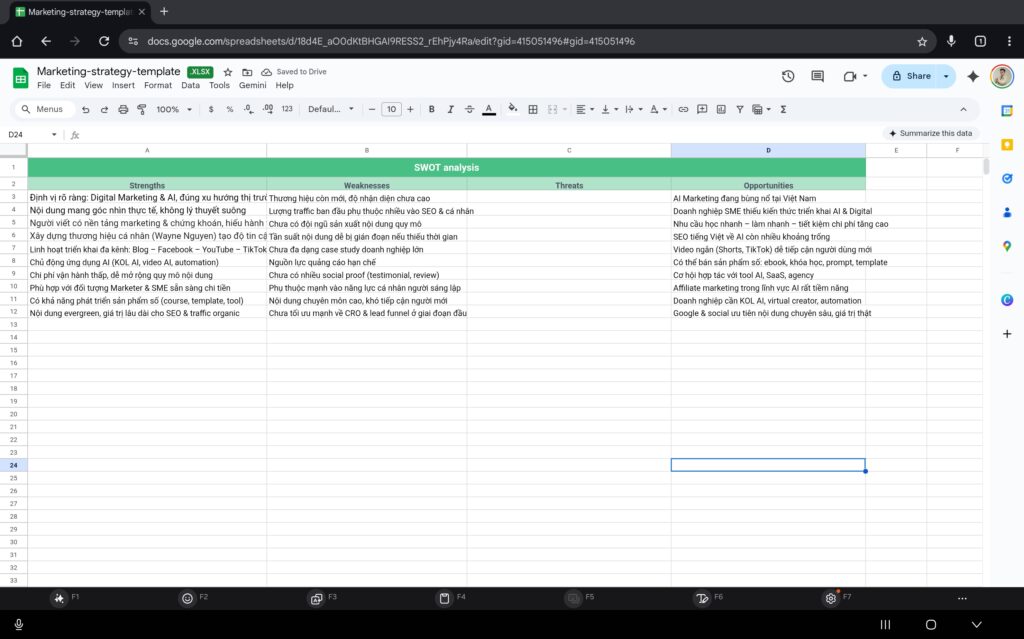Toggle italic formatting
This screenshot has height=639, width=1024.
(451, 109)
